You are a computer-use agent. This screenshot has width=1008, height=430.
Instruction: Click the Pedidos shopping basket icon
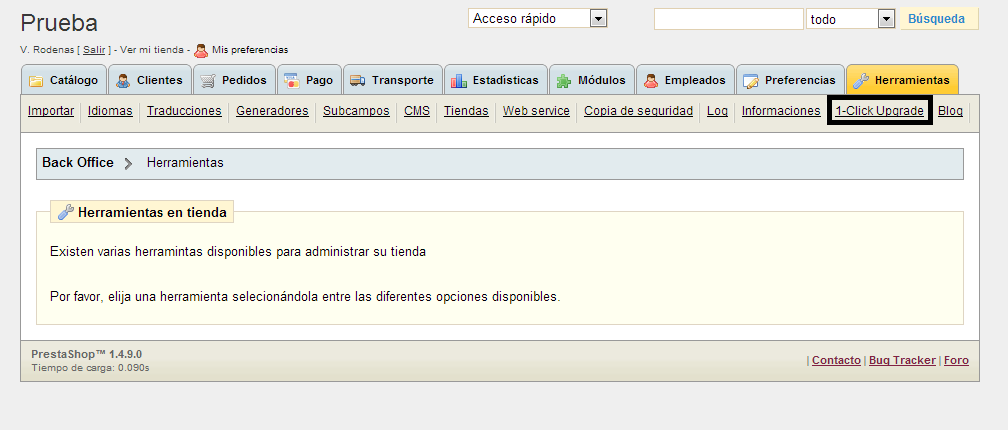pos(208,81)
